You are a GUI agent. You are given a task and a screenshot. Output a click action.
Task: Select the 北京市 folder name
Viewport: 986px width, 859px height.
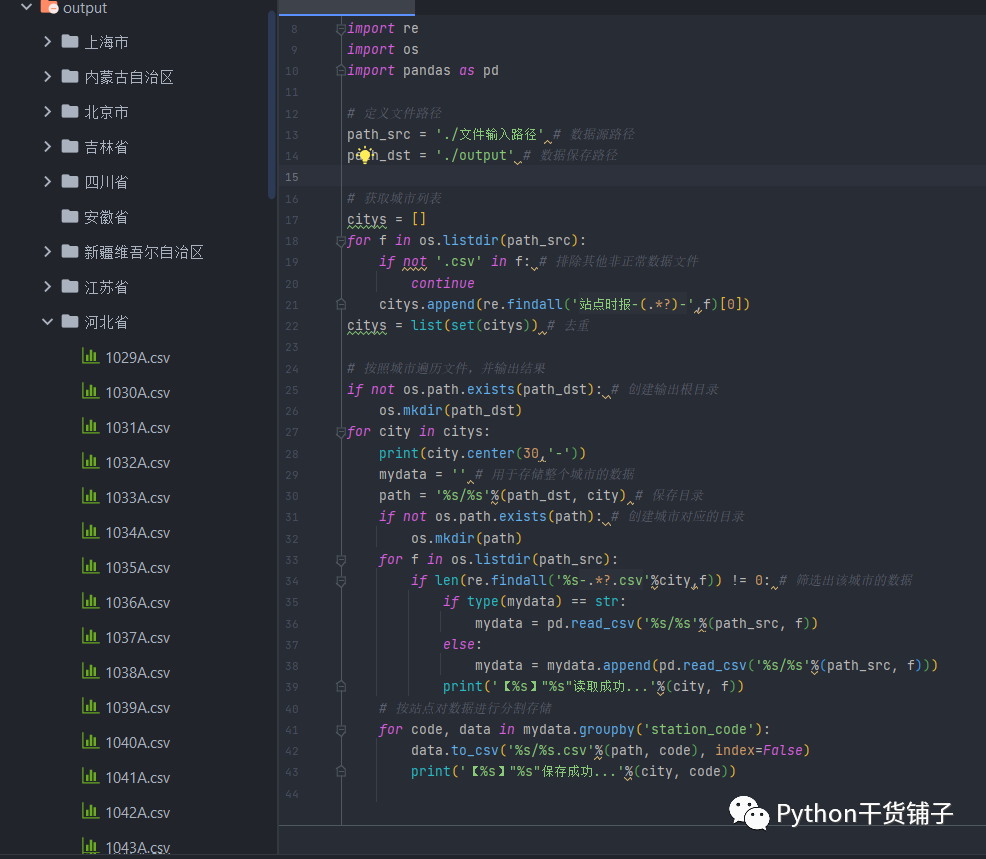tap(106, 113)
